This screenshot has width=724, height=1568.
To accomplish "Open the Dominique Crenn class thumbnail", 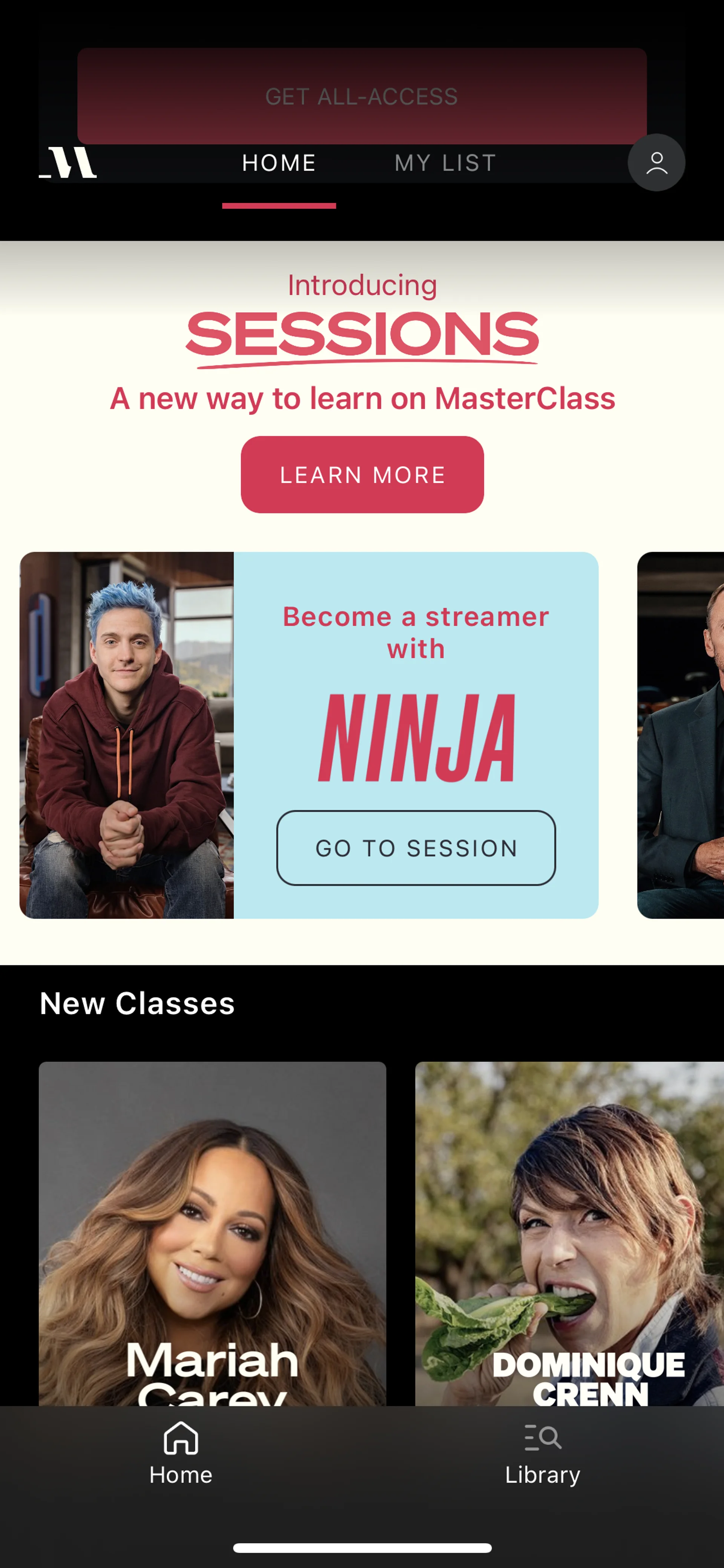I will [x=569, y=1234].
